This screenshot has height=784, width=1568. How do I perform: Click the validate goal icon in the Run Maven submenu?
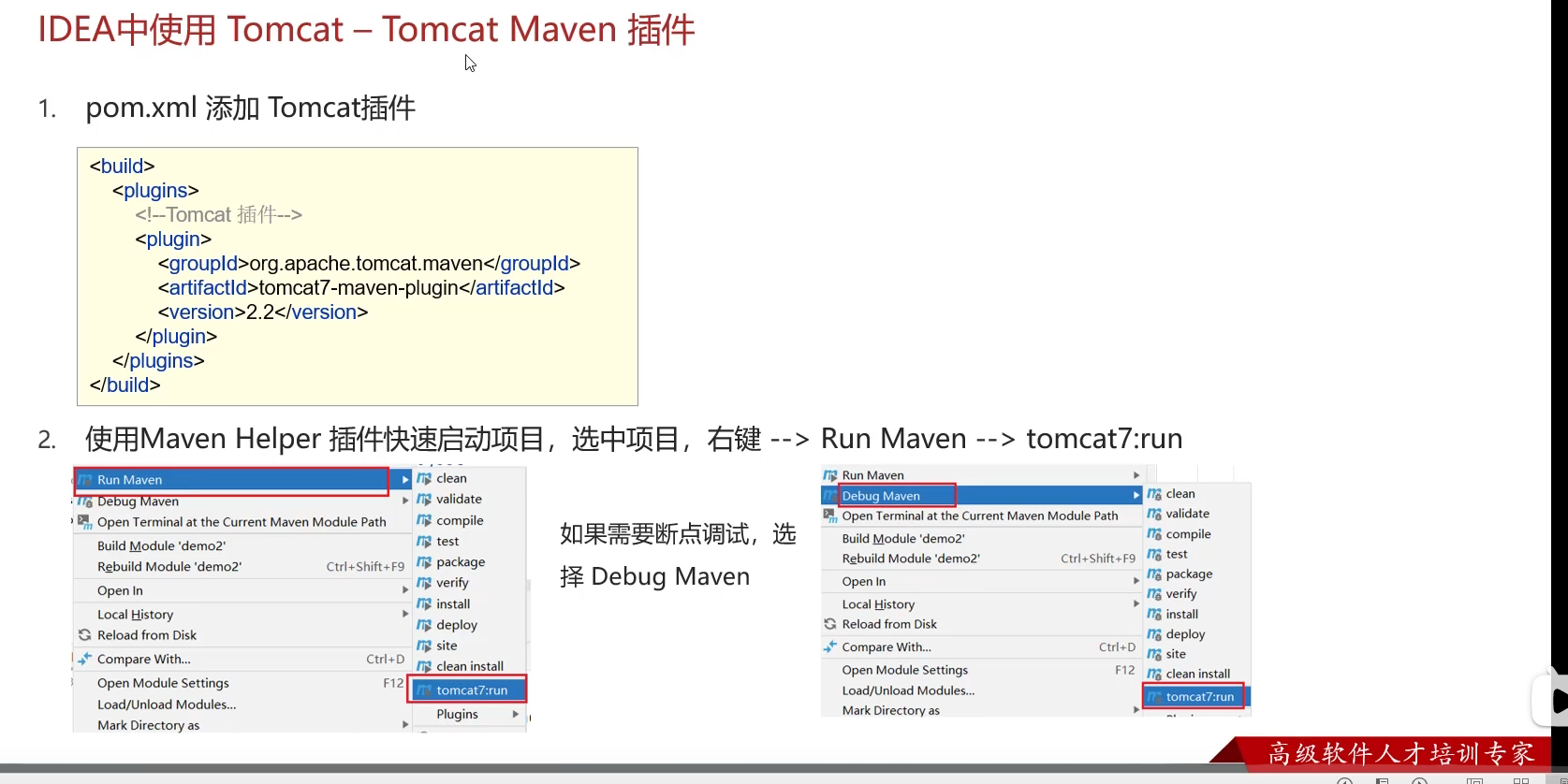424,500
